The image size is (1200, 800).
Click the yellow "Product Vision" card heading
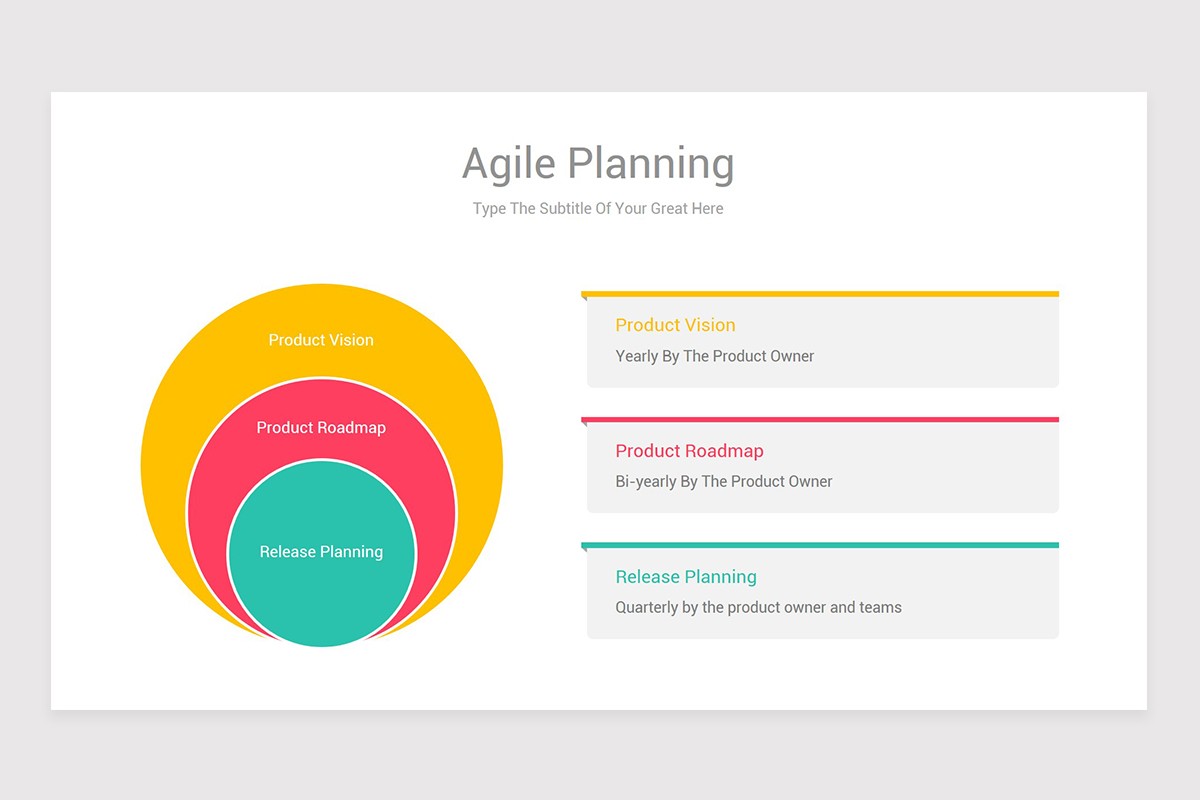coord(675,325)
